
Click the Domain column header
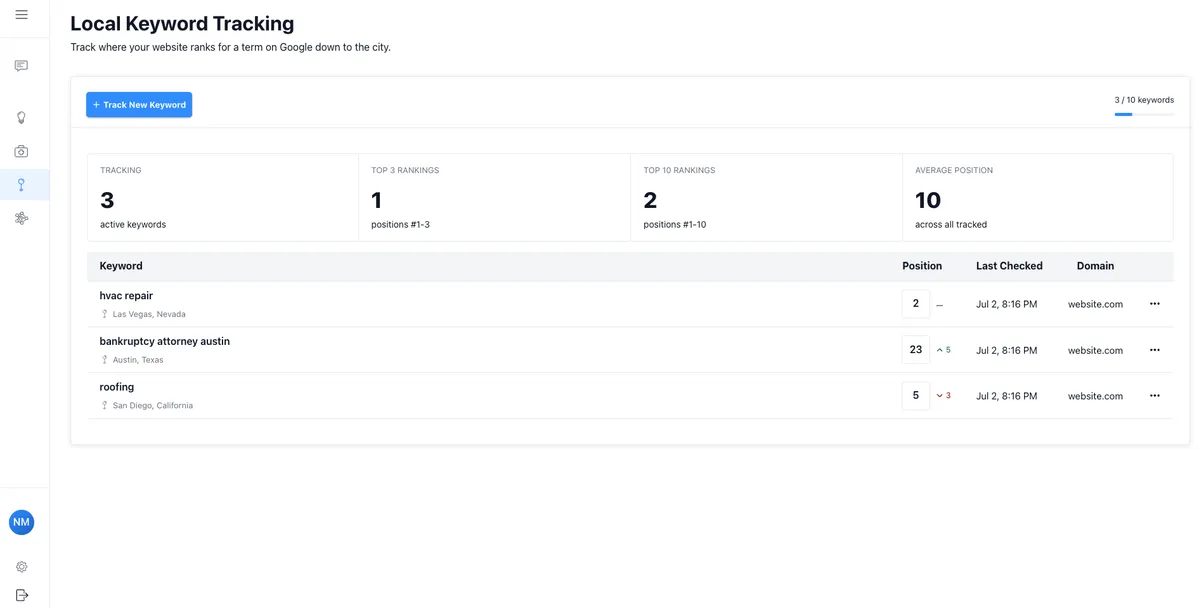1096,266
